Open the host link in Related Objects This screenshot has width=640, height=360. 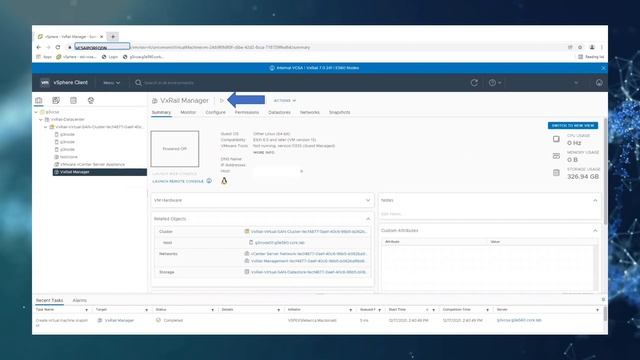pos(280,242)
